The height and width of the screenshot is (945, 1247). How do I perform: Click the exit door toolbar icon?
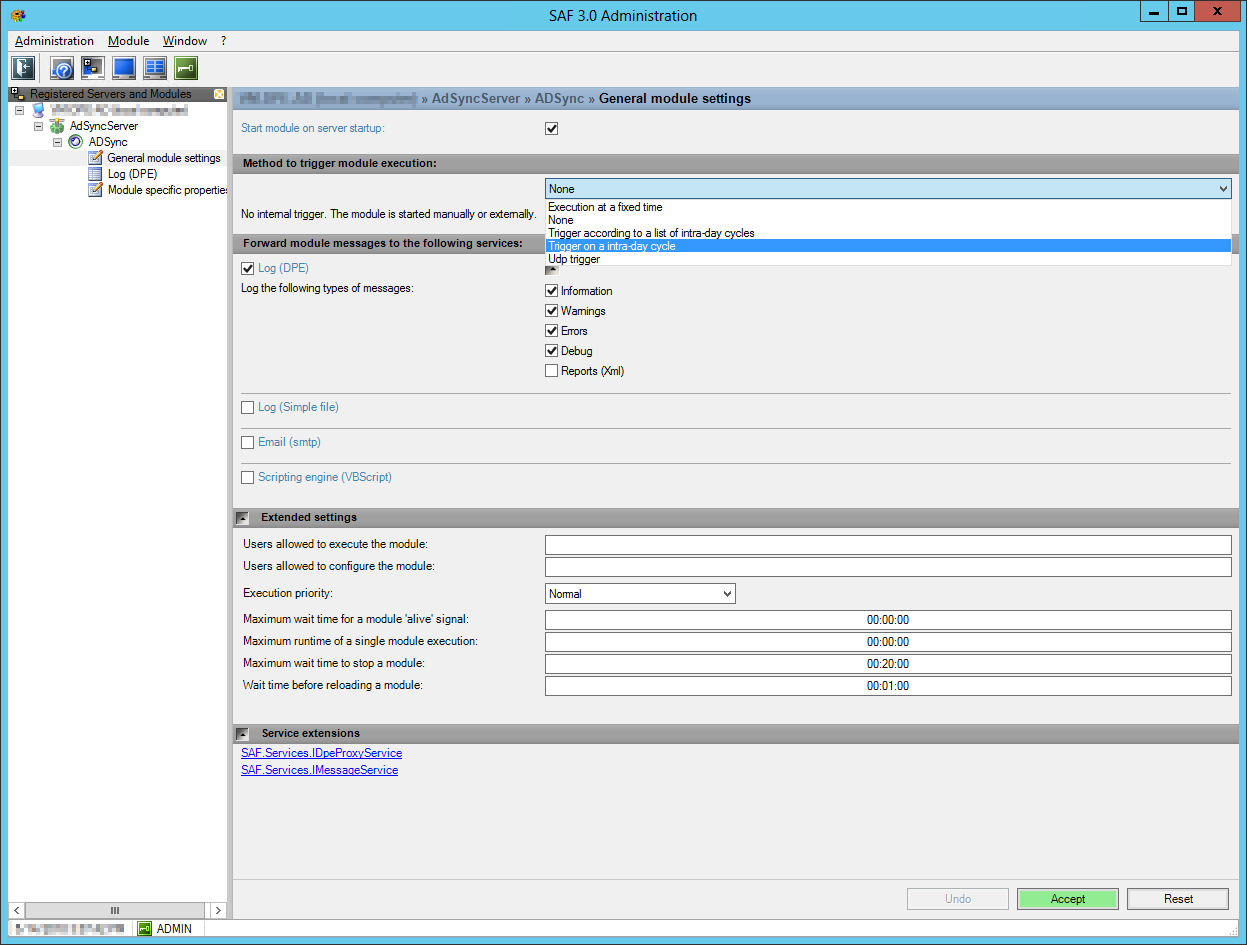23,68
